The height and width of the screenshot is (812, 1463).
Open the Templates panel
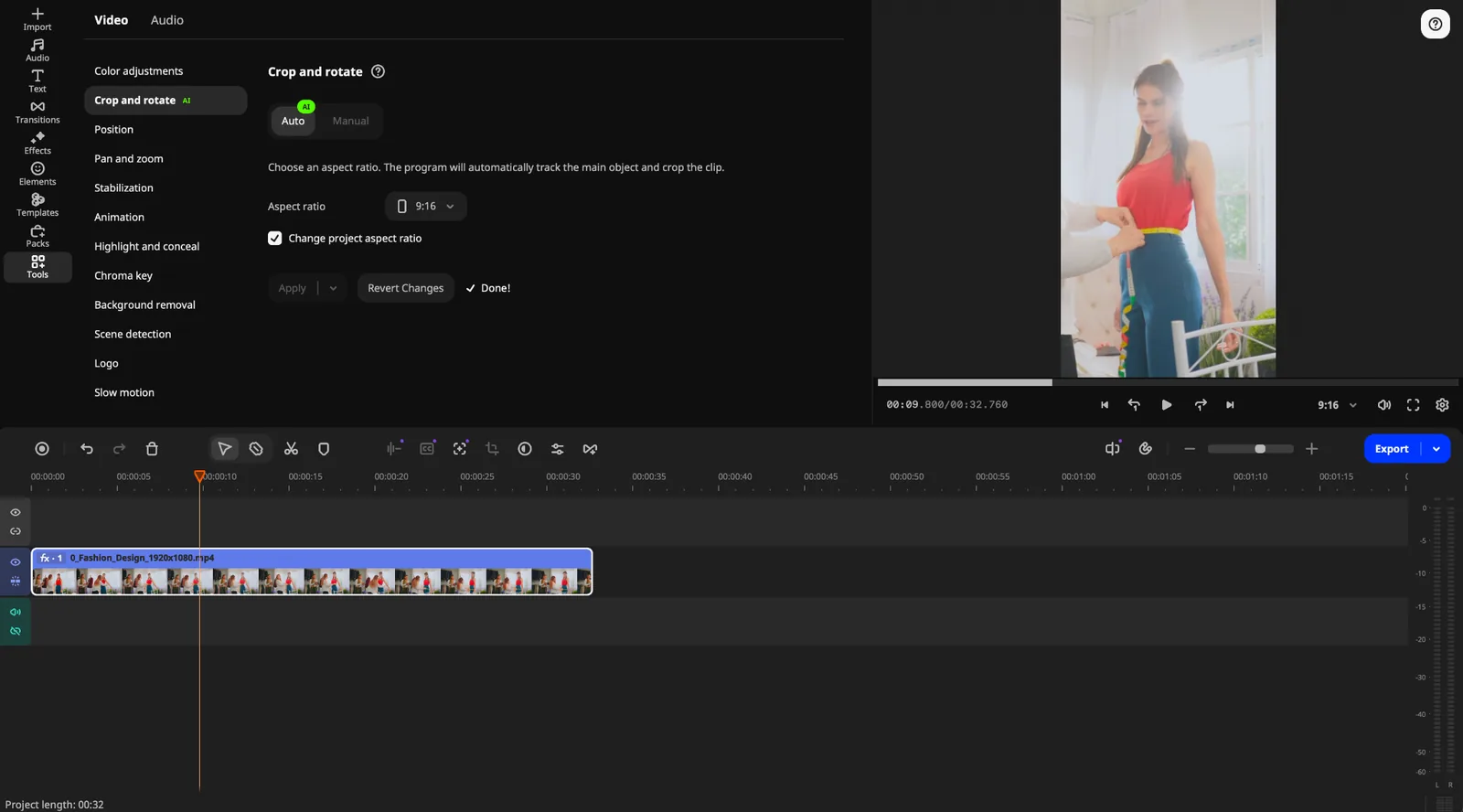[37, 206]
